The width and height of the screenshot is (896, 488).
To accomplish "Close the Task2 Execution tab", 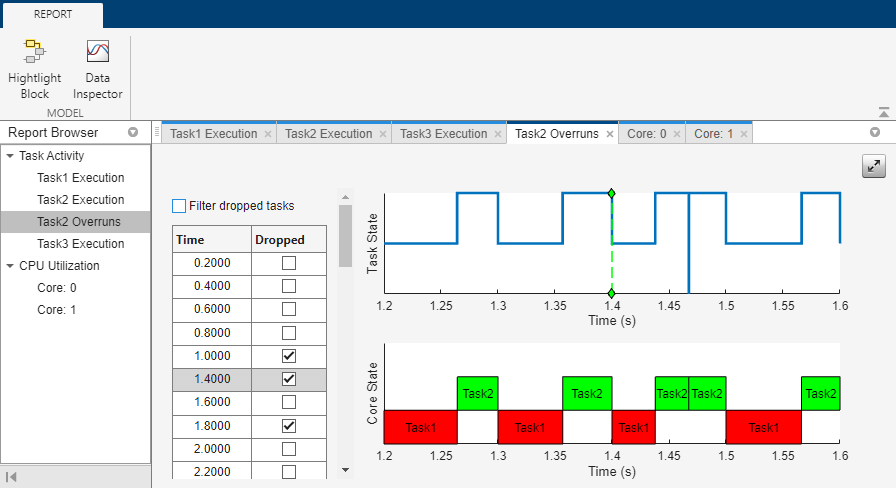I will [x=383, y=134].
